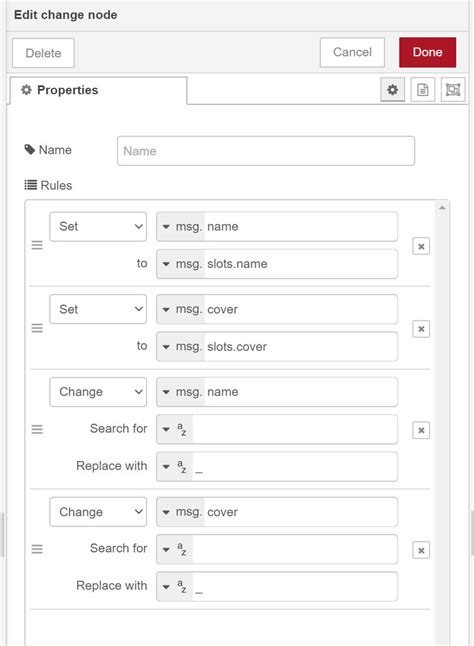Open the node description document icon
Screen dimensions: 474x646
click(x=423, y=89)
